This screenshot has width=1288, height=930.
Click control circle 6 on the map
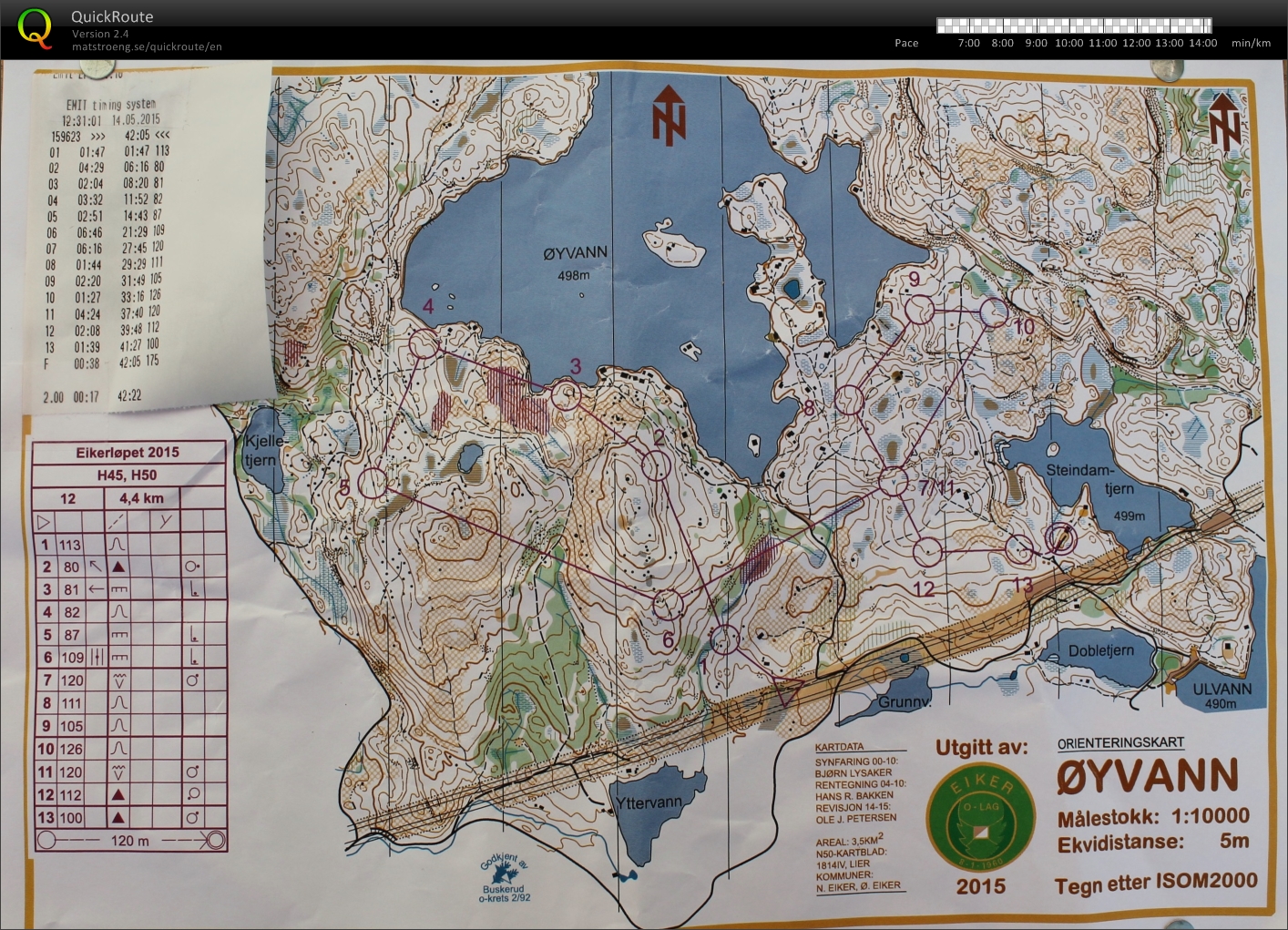coord(668,604)
